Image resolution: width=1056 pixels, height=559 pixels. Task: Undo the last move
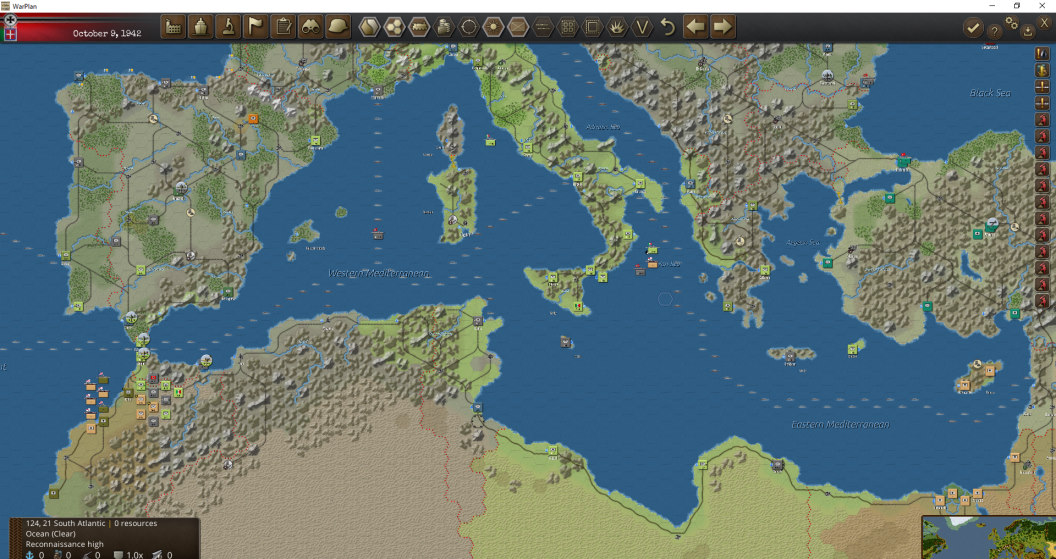click(x=667, y=27)
